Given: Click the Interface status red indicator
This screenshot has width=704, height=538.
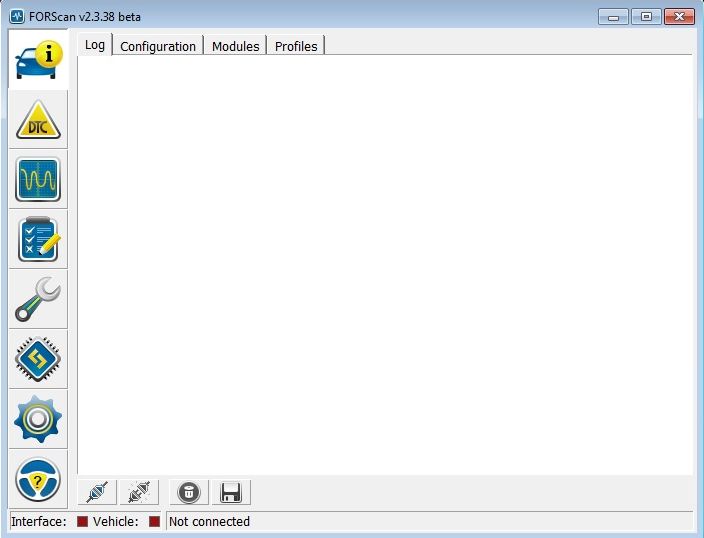Looking at the screenshot, I should [x=83, y=521].
